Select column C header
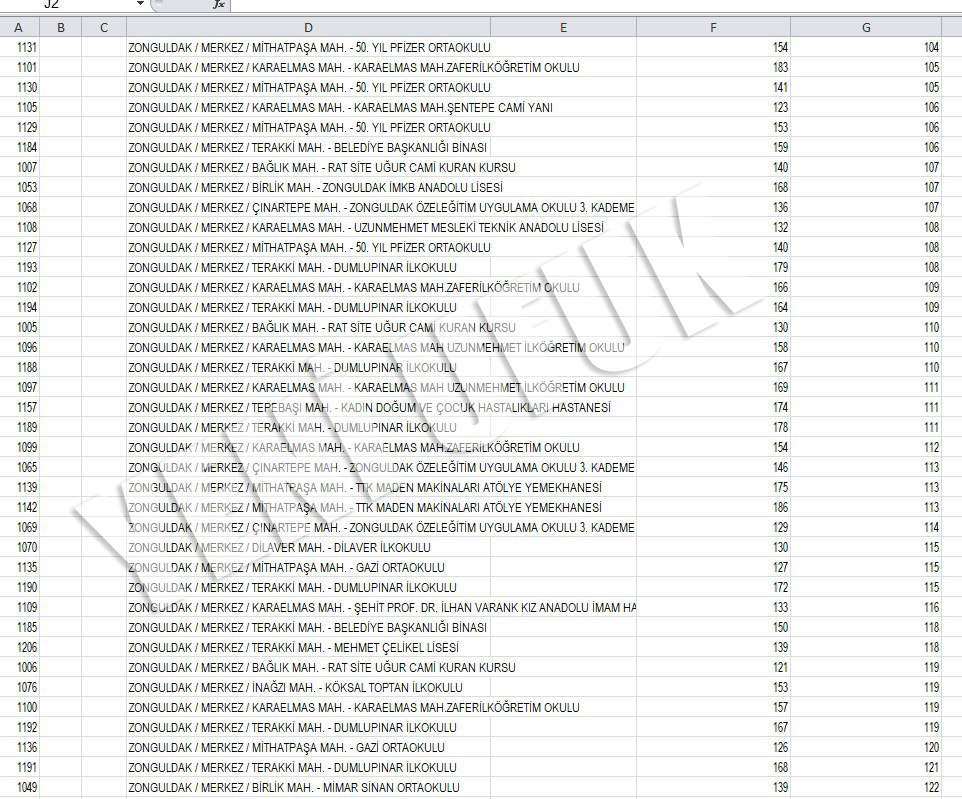The height and width of the screenshot is (799, 962). [104, 27]
